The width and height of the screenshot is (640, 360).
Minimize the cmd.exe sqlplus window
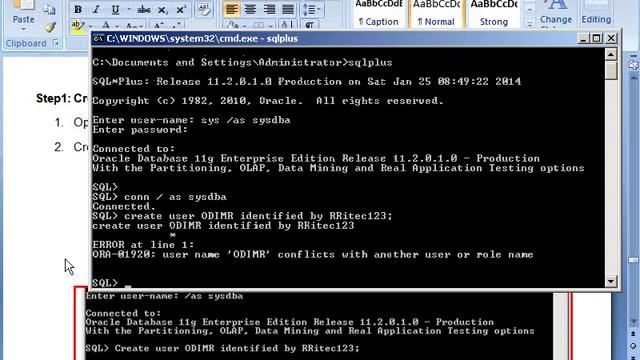click(x=583, y=38)
